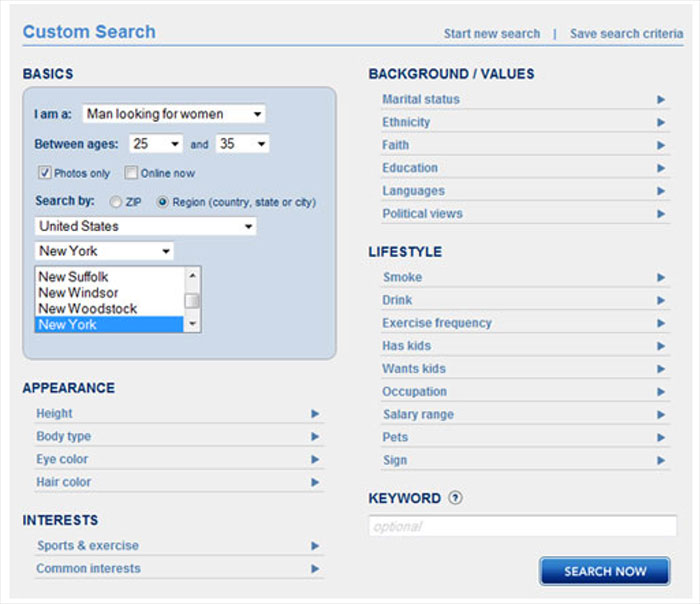
Task: Open the minimum age 25 dropdown
Action: 155,144
